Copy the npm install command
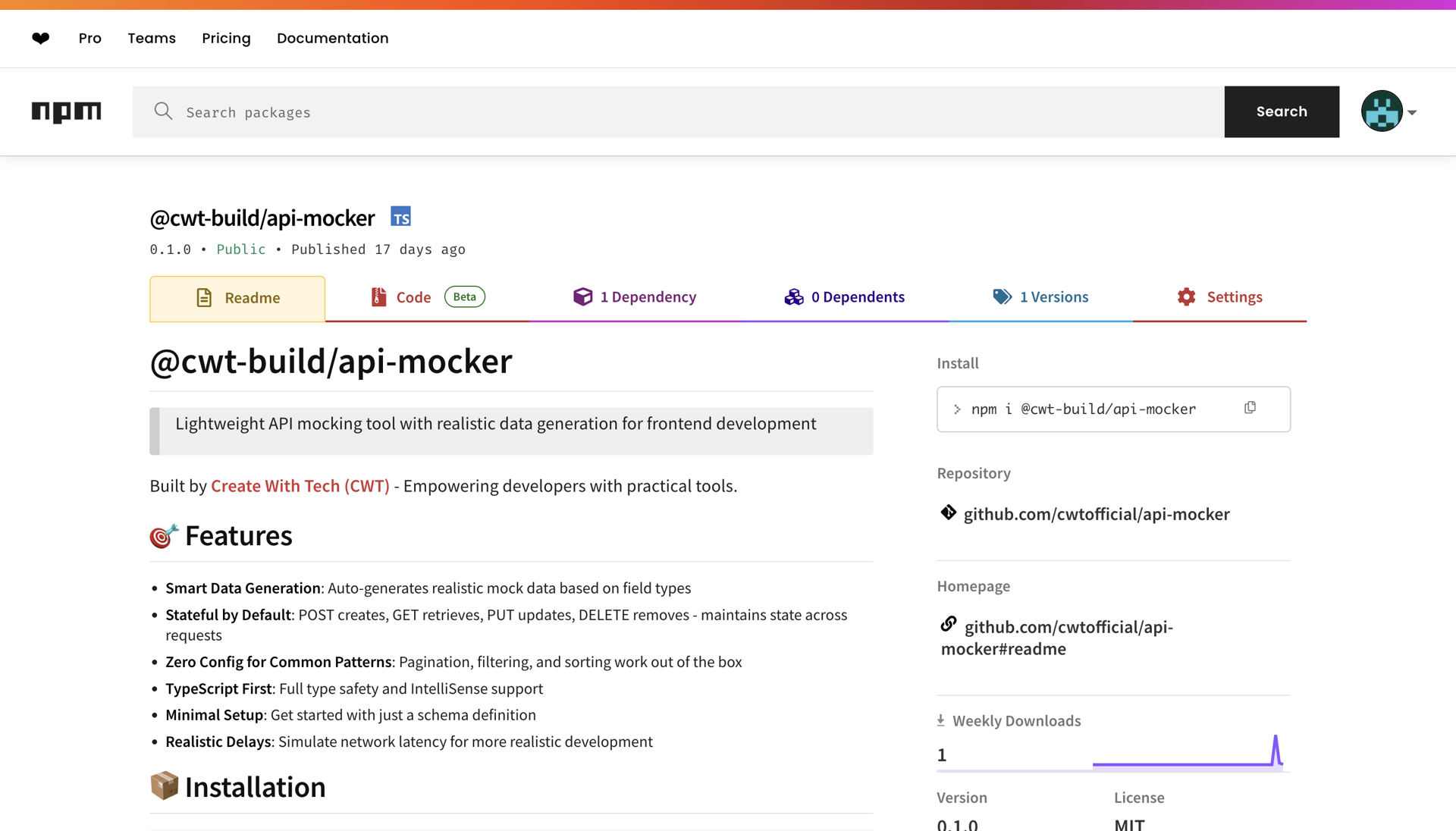The height and width of the screenshot is (831, 1456). tap(1250, 408)
